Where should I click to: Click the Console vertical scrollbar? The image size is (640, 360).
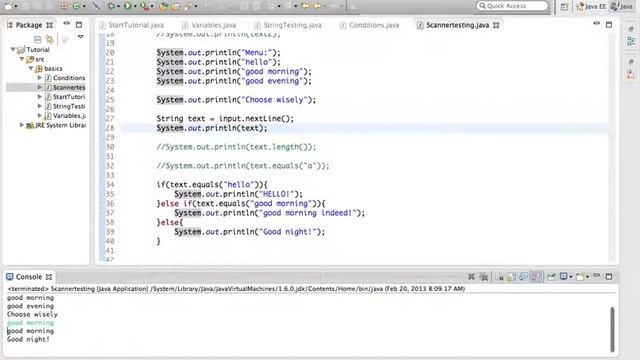point(612,329)
